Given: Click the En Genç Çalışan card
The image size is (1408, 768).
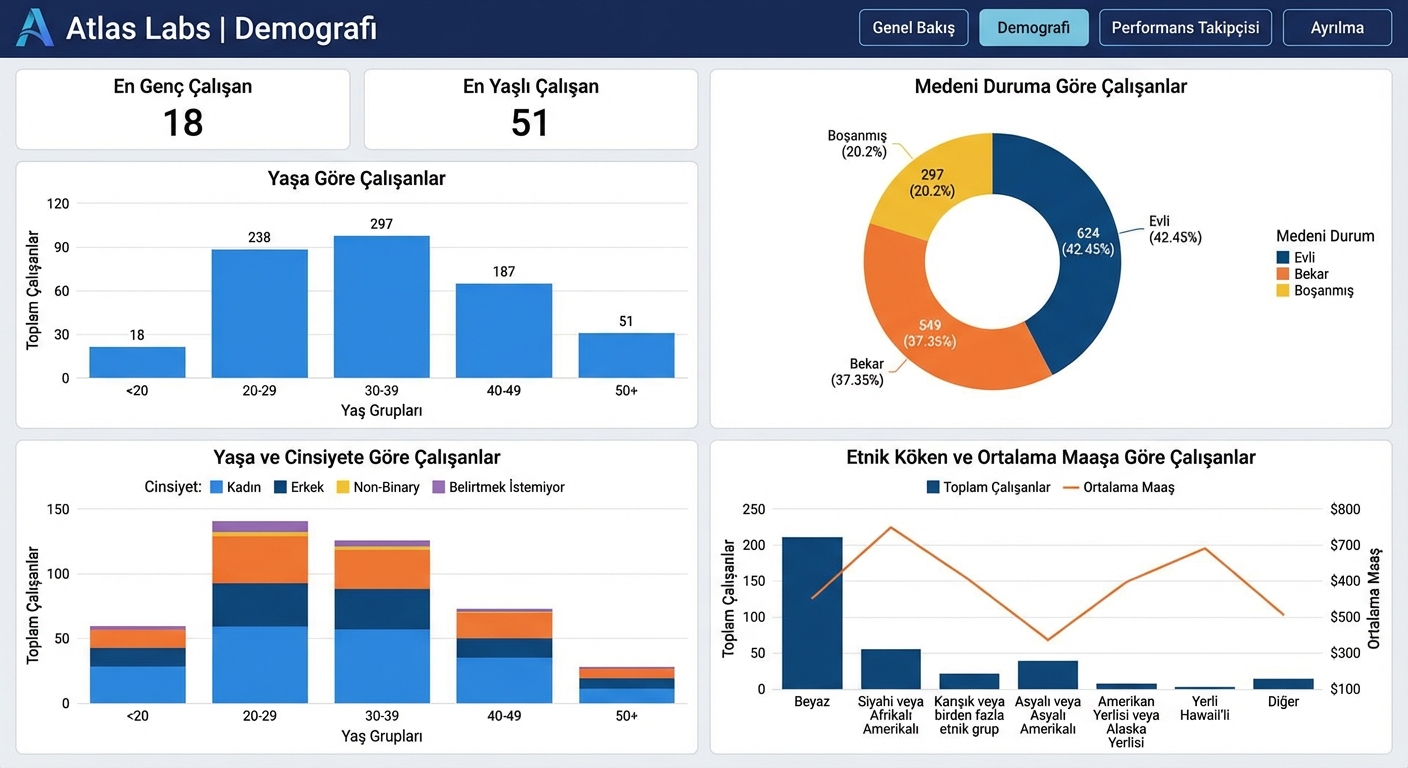Looking at the screenshot, I should click(x=183, y=109).
